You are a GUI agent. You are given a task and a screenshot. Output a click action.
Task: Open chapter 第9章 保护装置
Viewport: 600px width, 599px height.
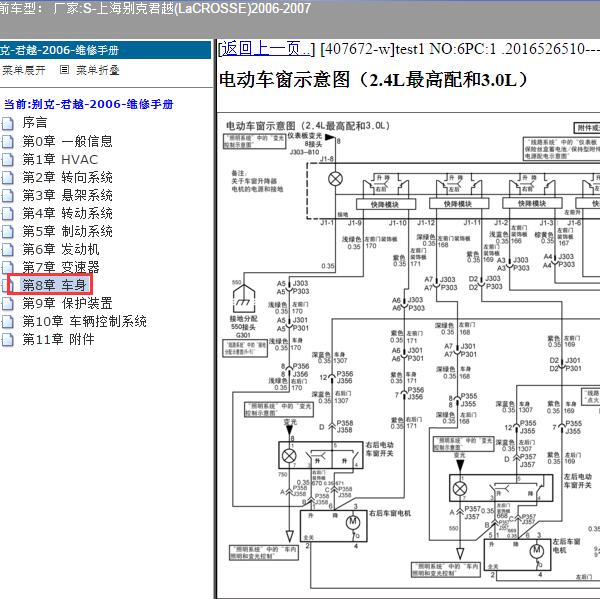pos(67,303)
